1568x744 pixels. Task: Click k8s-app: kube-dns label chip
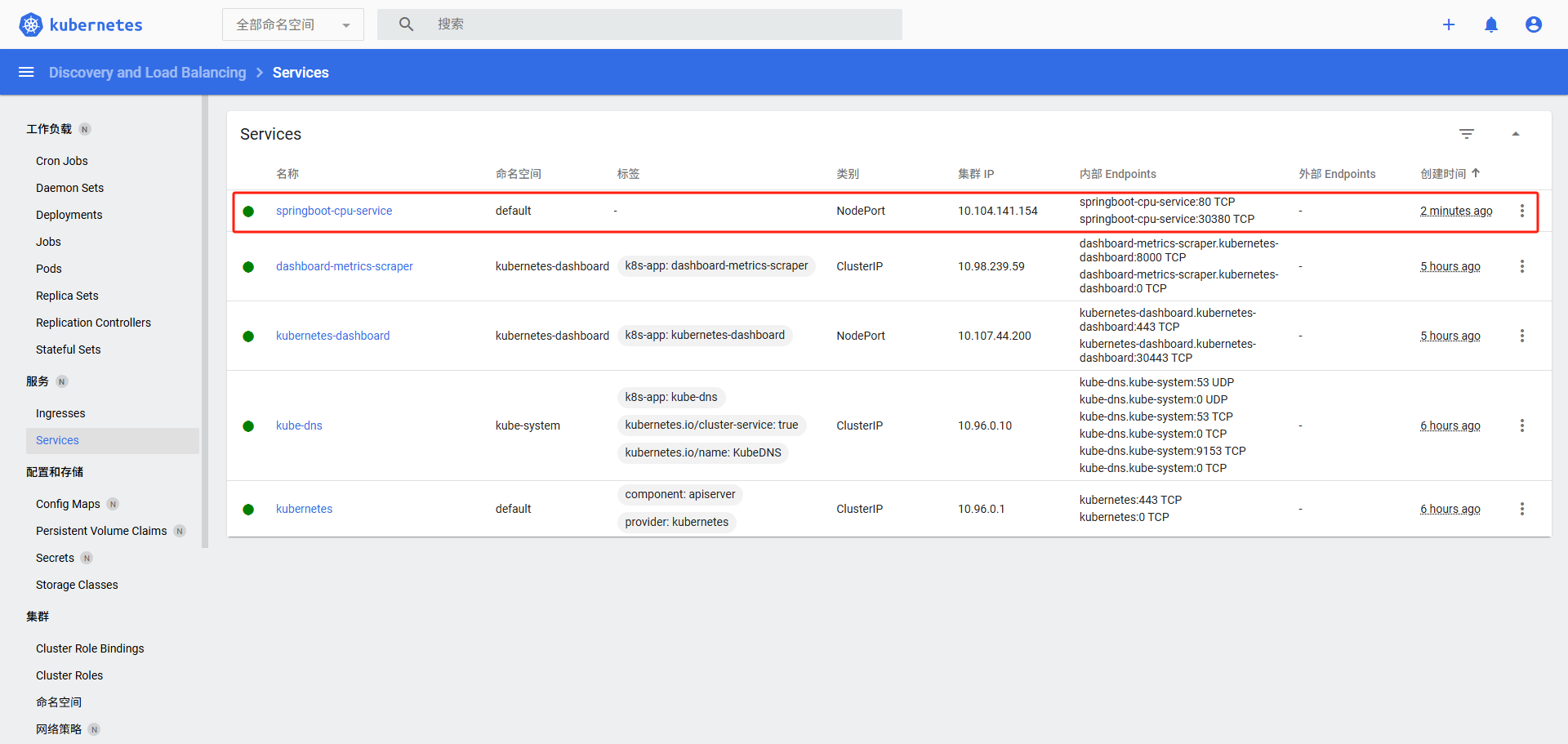coord(671,397)
